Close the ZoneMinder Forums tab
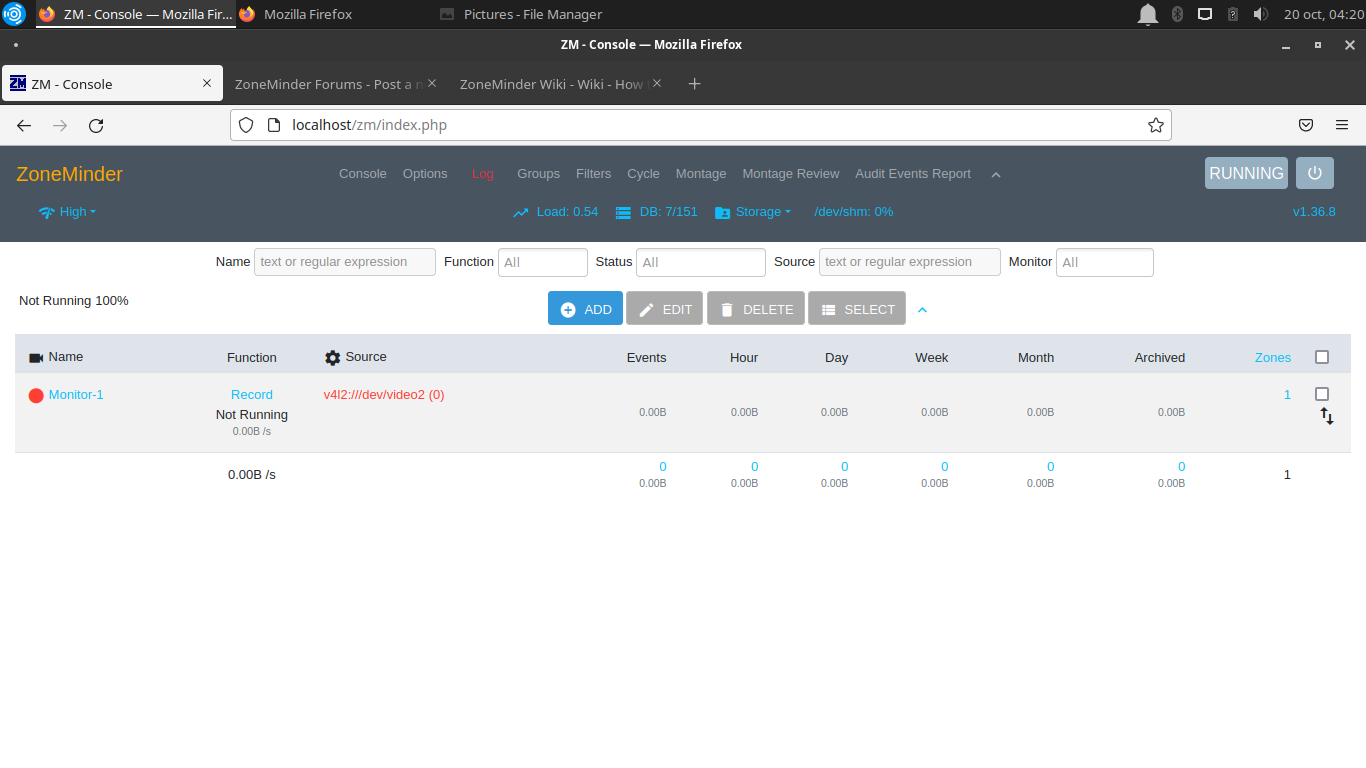 (432, 84)
